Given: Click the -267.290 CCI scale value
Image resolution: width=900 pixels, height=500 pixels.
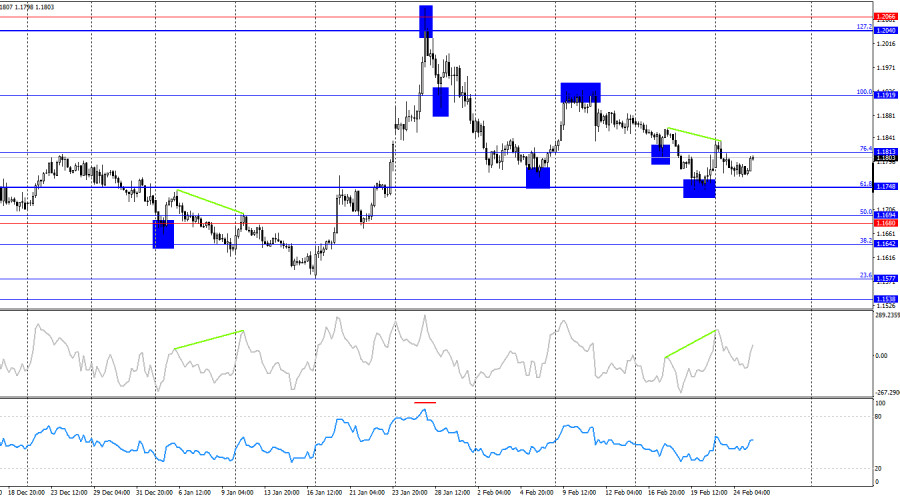Looking at the screenshot, I should 887,393.
